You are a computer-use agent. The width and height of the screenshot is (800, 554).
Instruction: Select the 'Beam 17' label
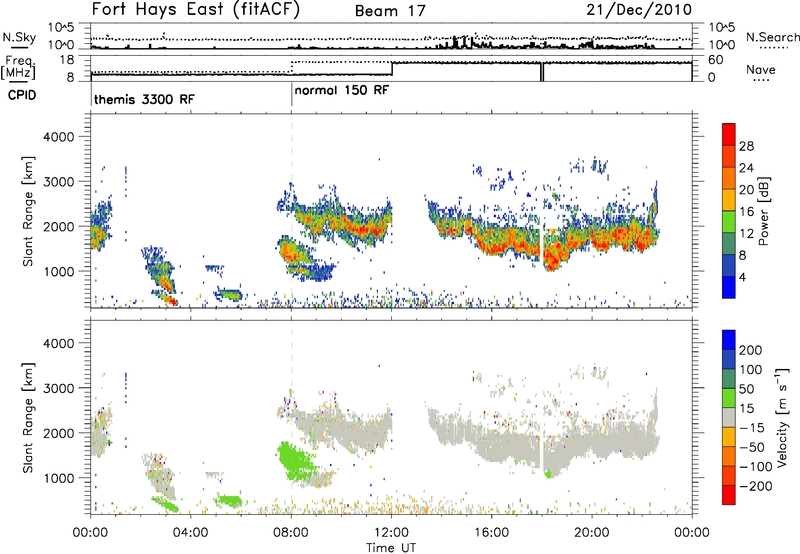[x=390, y=11]
